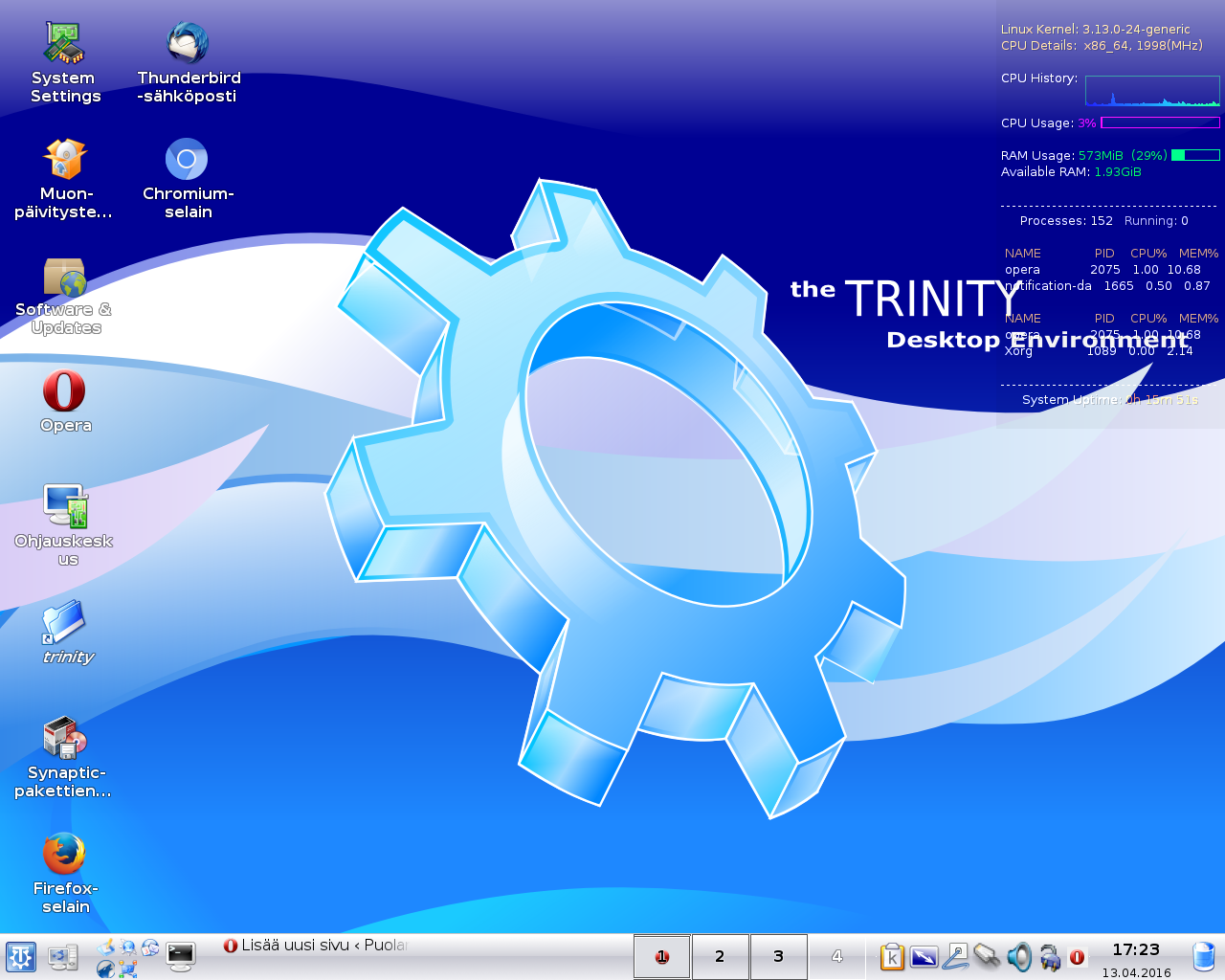Click the computer icon in the panel
1225x980 pixels.
pyautogui.click(x=63, y=957)
